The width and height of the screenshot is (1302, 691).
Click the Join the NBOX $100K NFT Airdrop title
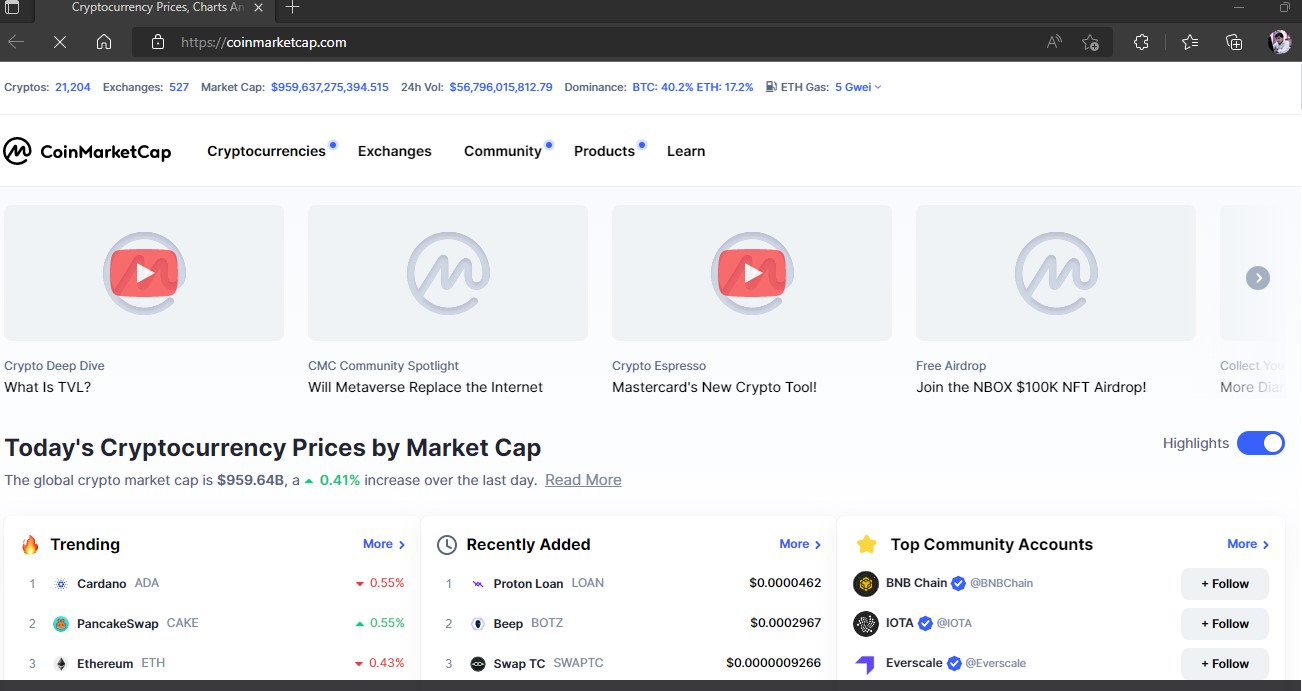1031,387
